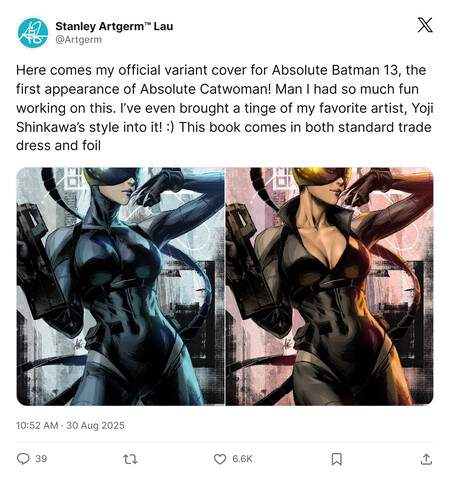Repost this tweet via retweet icon
Screen dimensions: 450x482
[130, 459]
